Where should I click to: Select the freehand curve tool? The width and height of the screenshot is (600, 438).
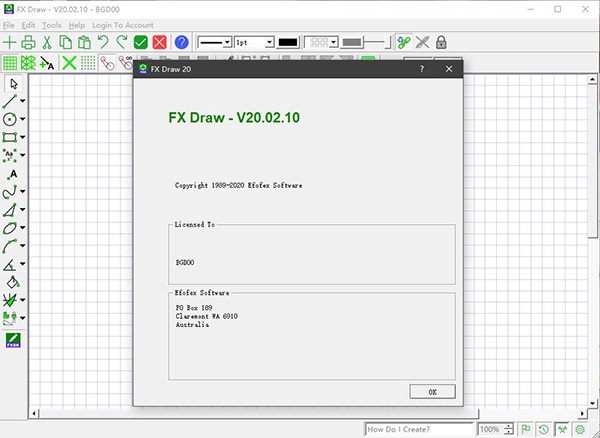tap(10, 191)
